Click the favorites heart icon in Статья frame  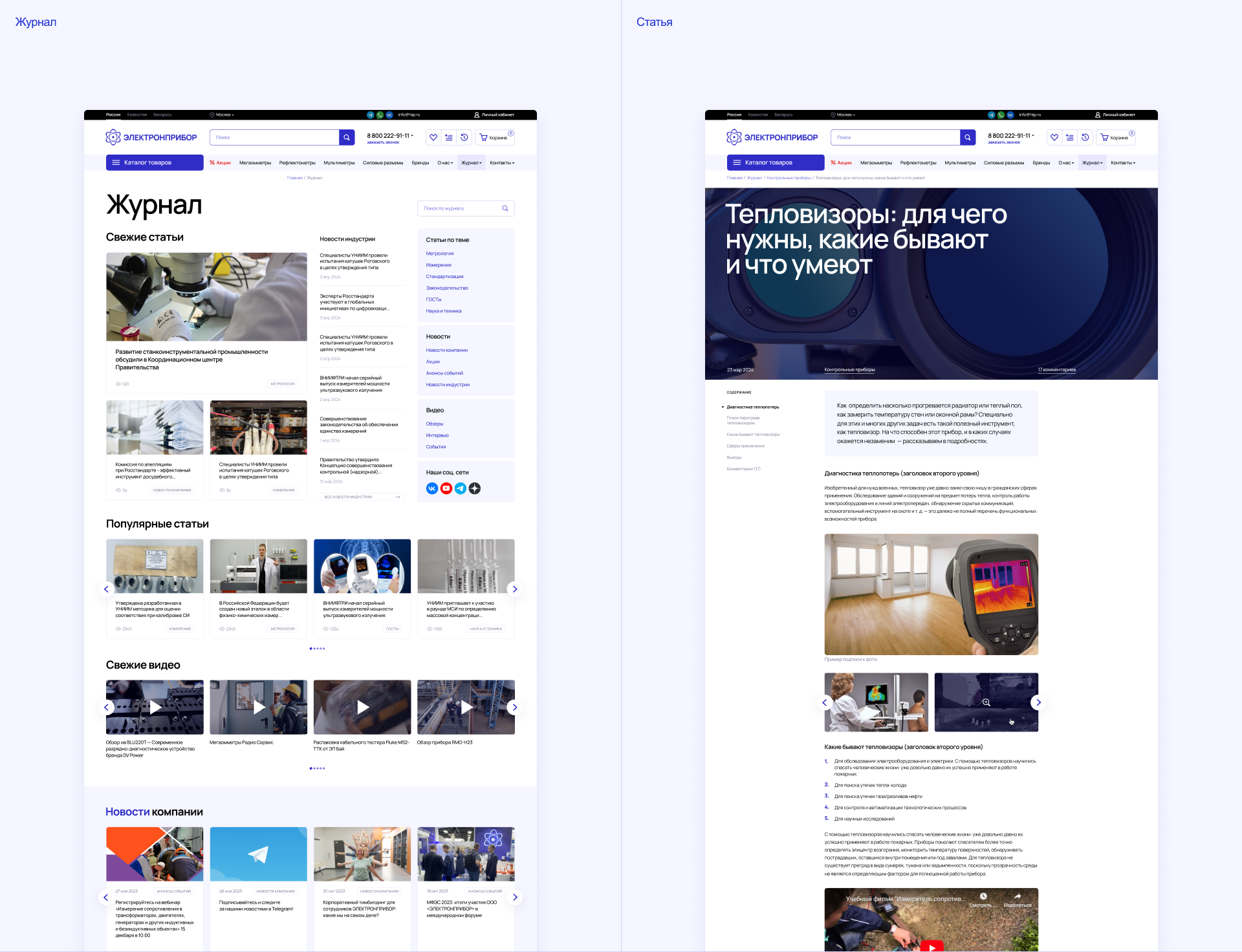click(1054, 137)
